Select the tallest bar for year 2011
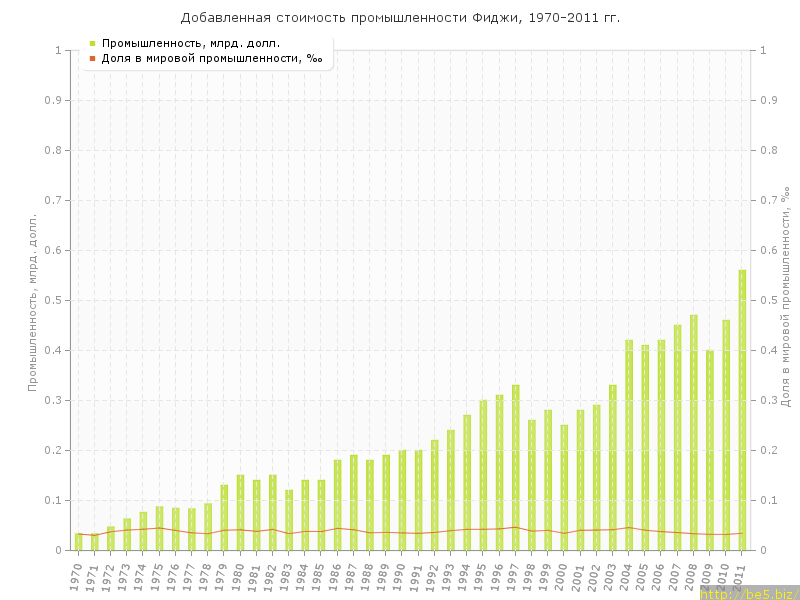The image size is (800, 600). 742,410
